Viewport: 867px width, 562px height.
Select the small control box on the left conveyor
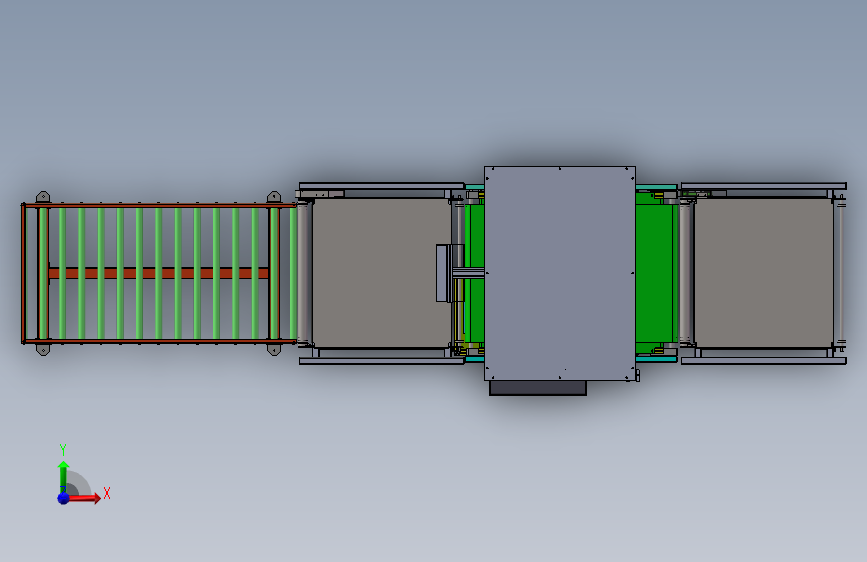click(442, 273)
